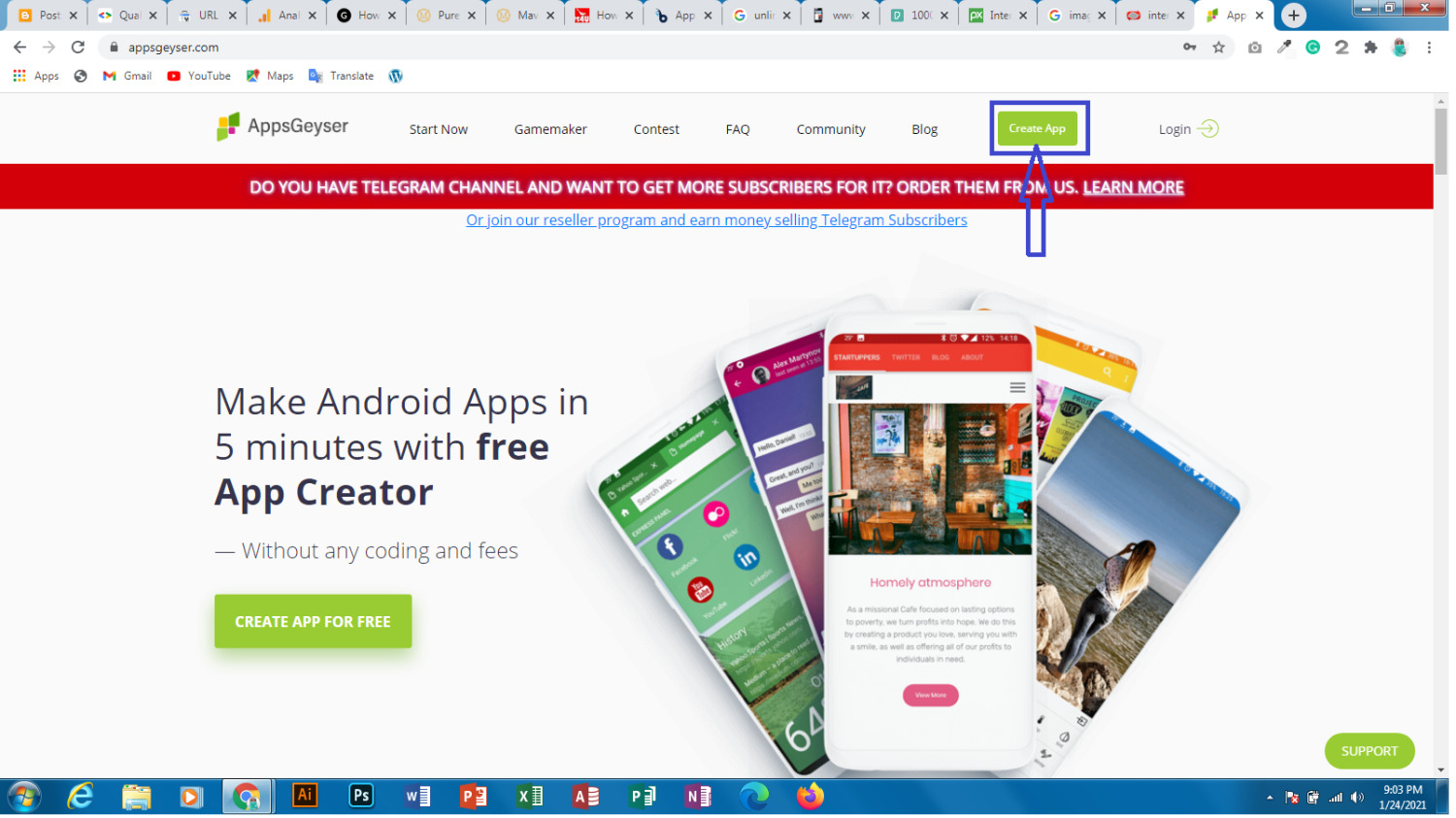The width and height of the screenshot is (1456, 818).
Task: Open Microsoft Publisher from taskbar
Action: [x=643, y=797]
